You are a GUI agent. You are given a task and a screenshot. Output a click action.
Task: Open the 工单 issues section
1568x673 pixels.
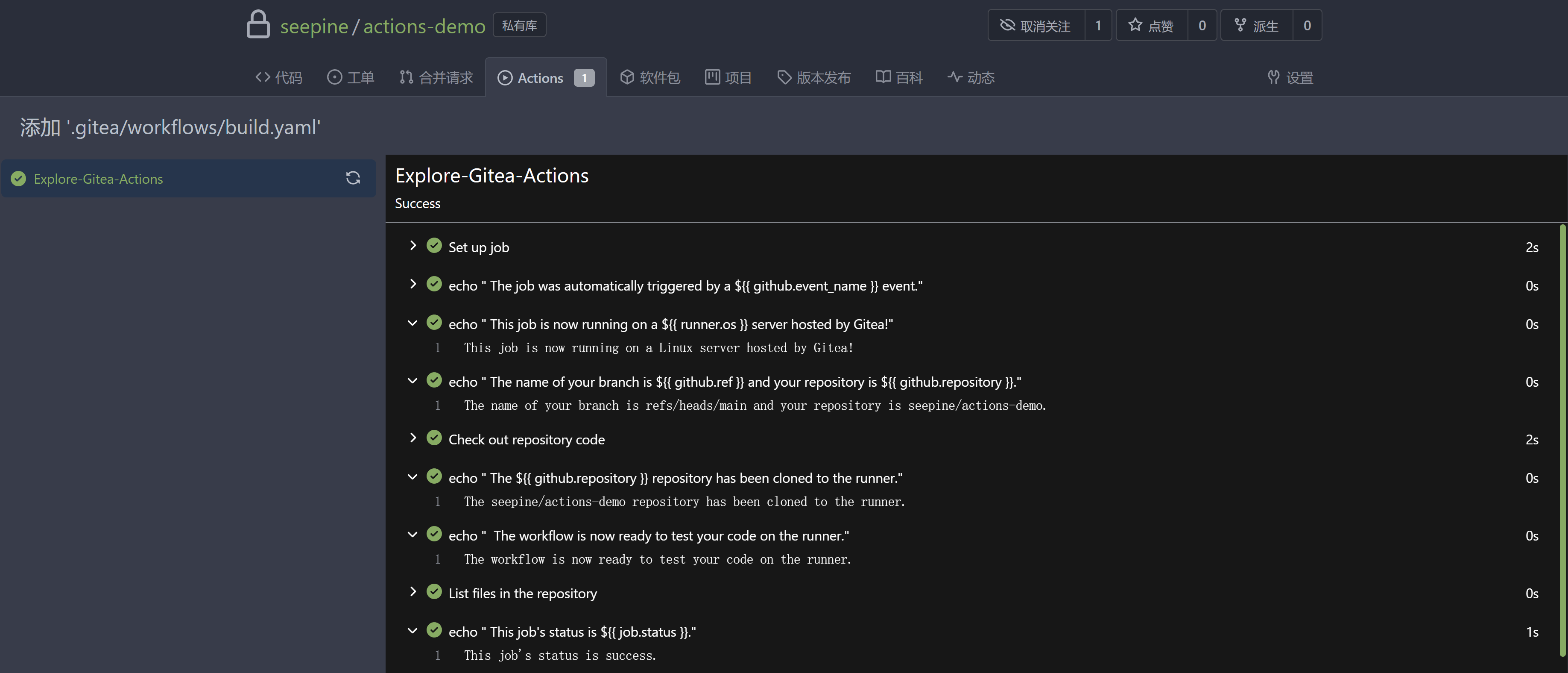tap(351, 77)
